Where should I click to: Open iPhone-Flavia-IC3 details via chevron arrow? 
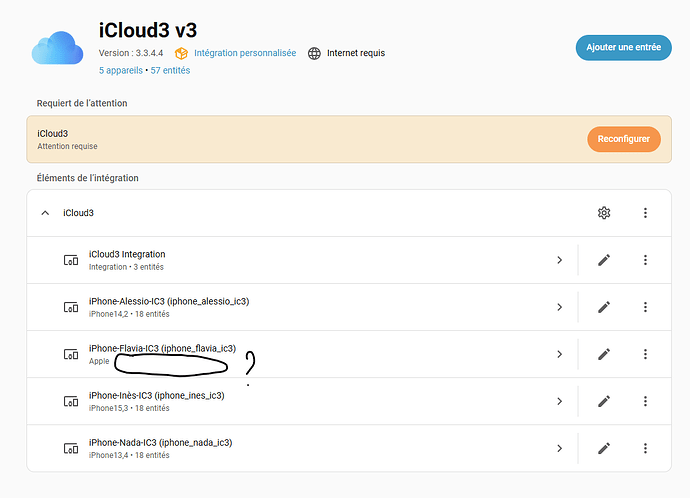(x=560, y=354)
